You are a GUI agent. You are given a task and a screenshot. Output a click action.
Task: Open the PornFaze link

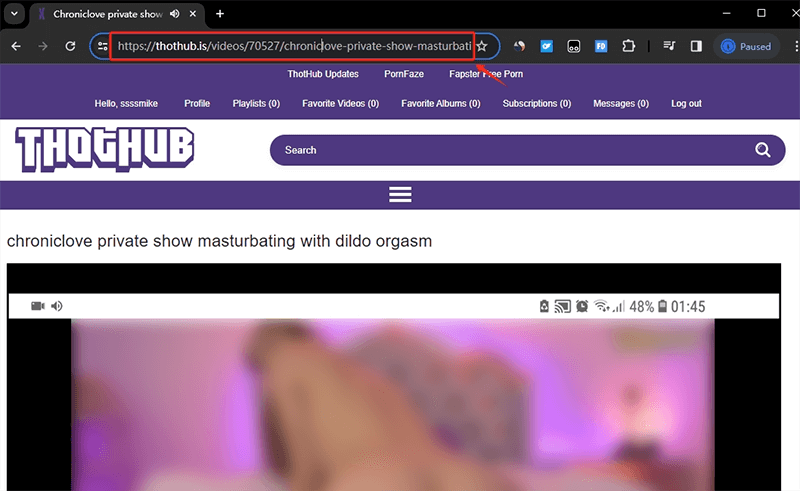(404, 74)
